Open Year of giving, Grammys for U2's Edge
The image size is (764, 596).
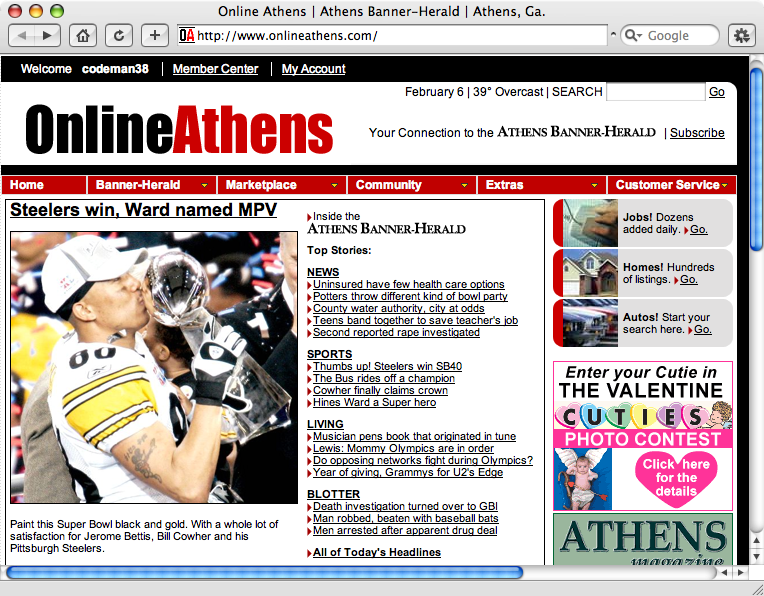tap(408, 472)
